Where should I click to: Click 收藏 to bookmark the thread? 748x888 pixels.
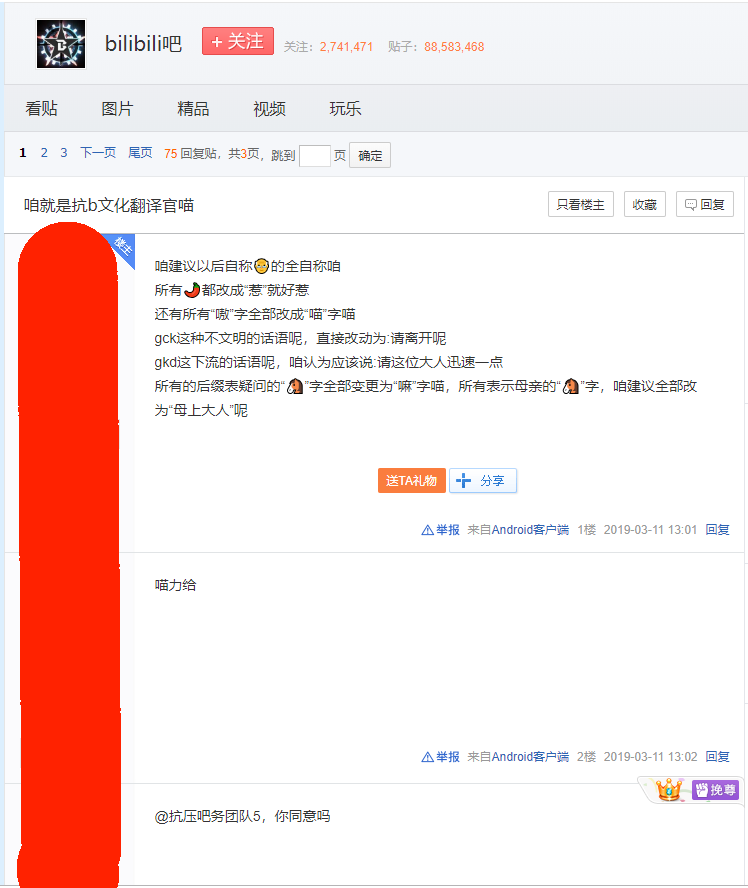coord(645,204)
